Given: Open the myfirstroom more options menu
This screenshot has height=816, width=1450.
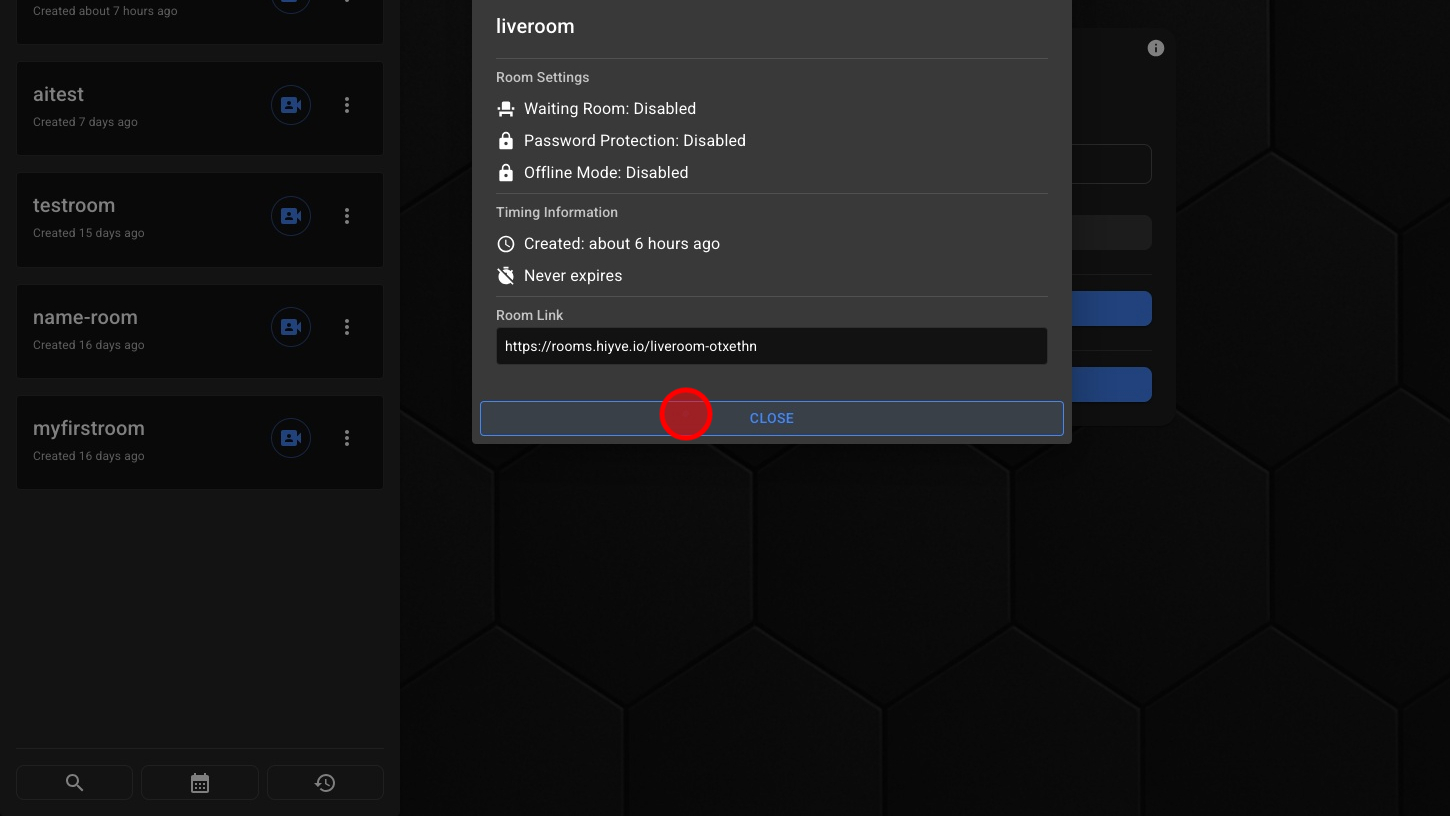Looking at the screenshot, I should pyautogui.click(x=347, y=438).
